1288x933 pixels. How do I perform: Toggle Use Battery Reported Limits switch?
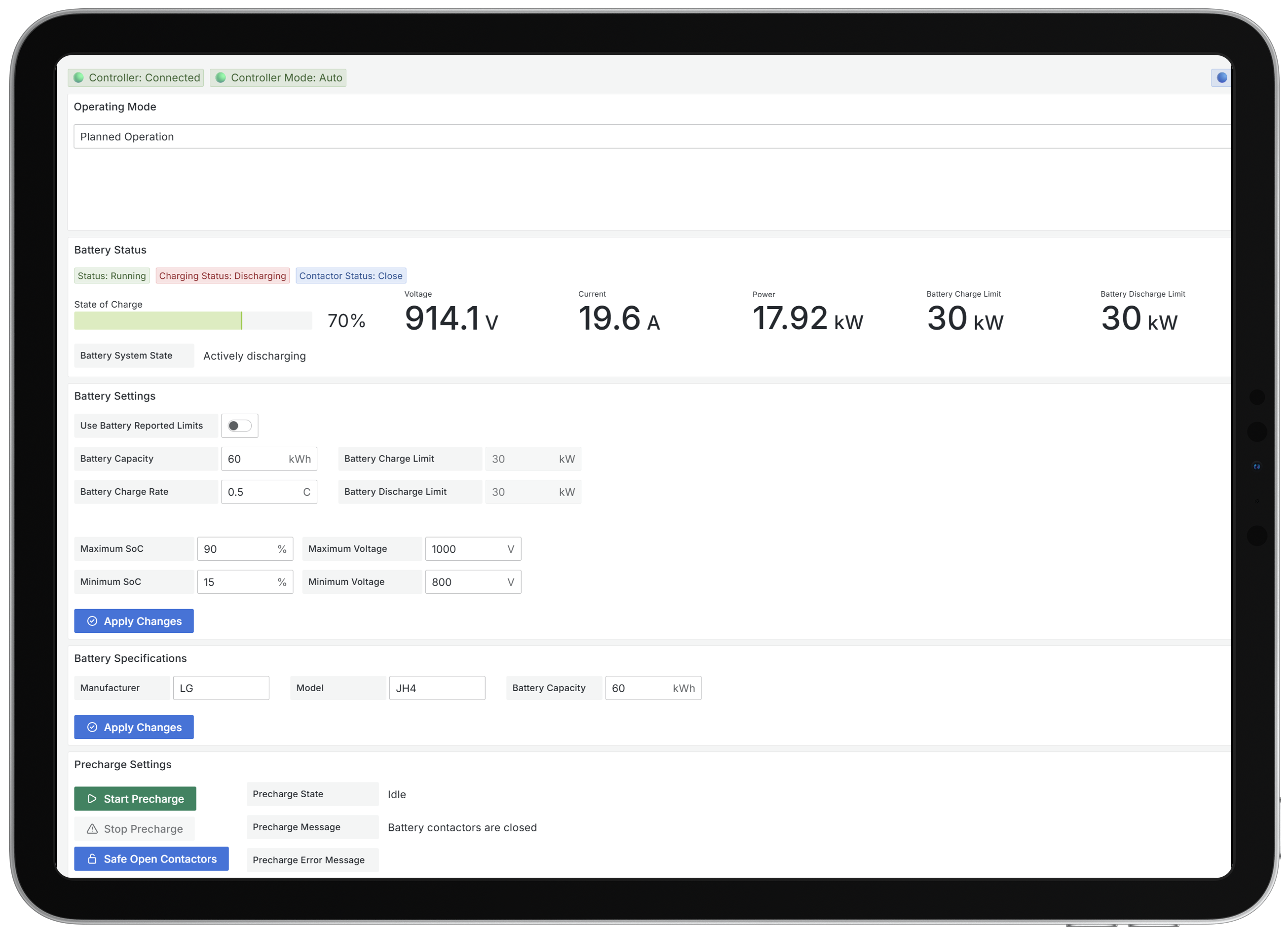coord(239,426)
